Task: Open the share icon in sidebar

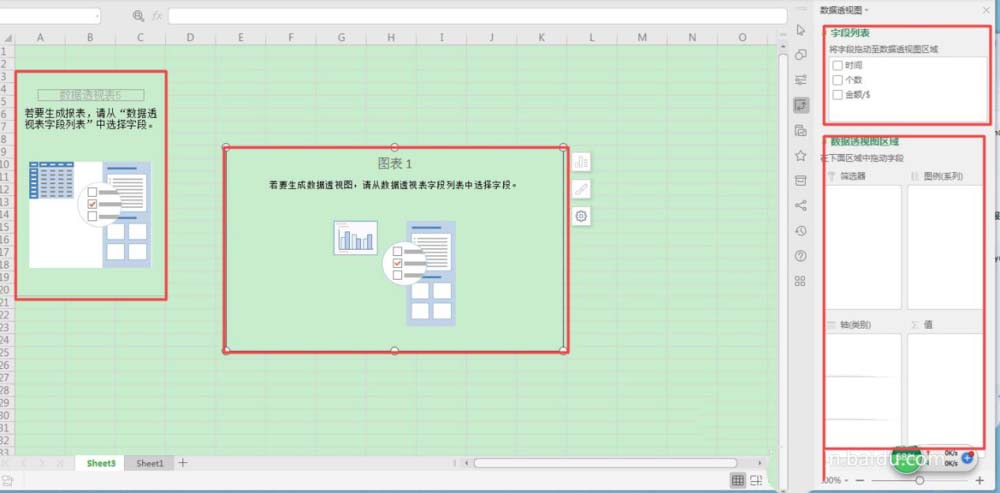Action: 800,205
